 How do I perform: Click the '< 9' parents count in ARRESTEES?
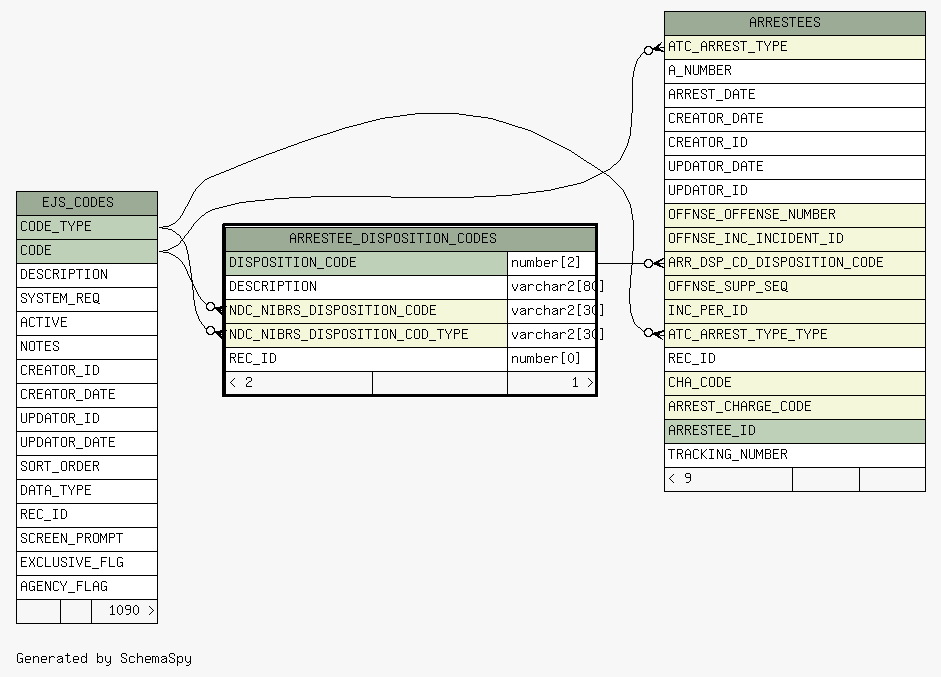click(729, 479)
